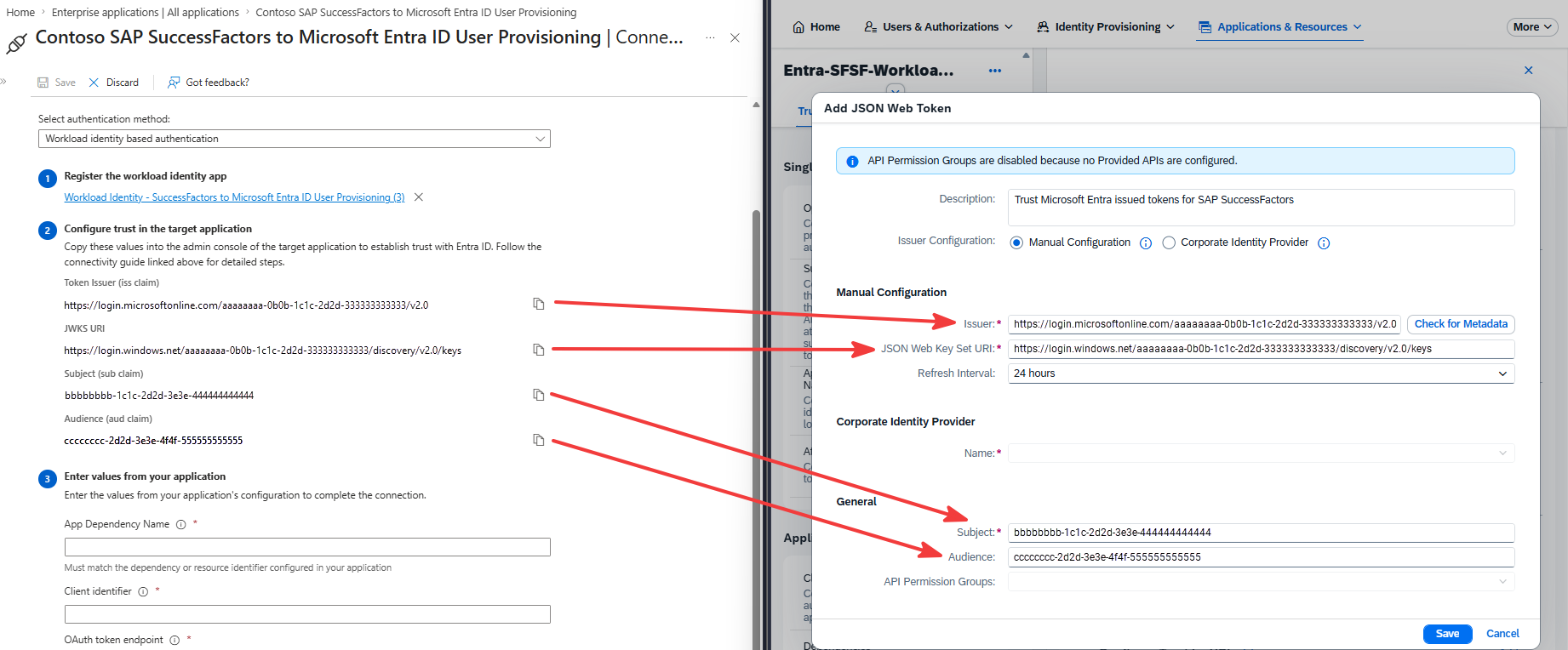
Task: Click the Audience field in SAP dialog
Action: pos(1261,557)
